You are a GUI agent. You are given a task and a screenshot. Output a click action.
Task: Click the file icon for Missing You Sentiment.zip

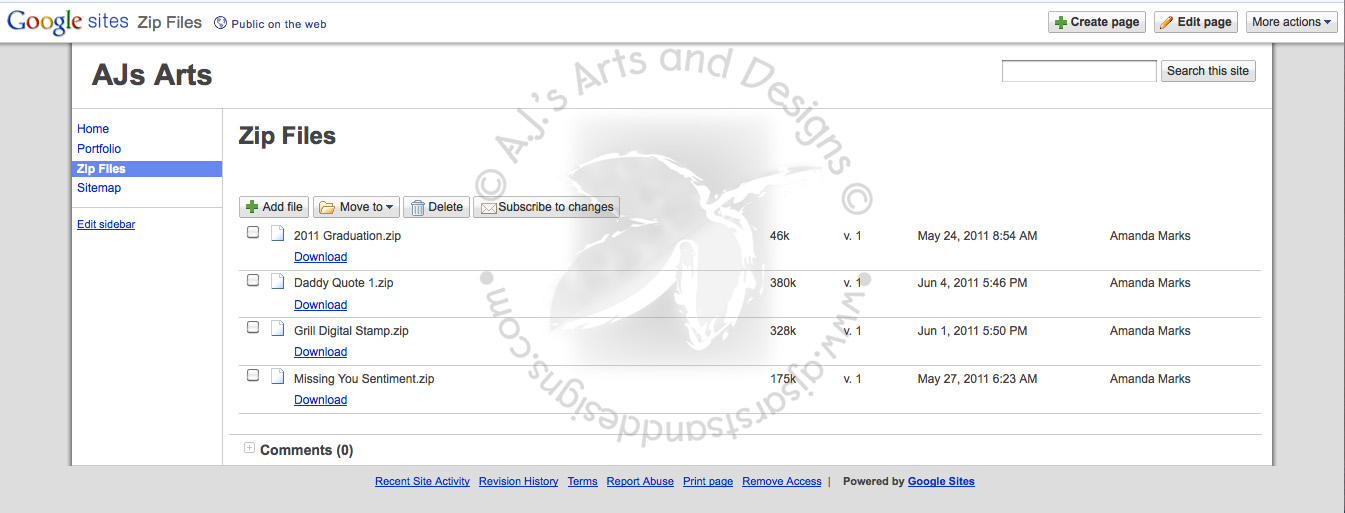coord(278,377)
